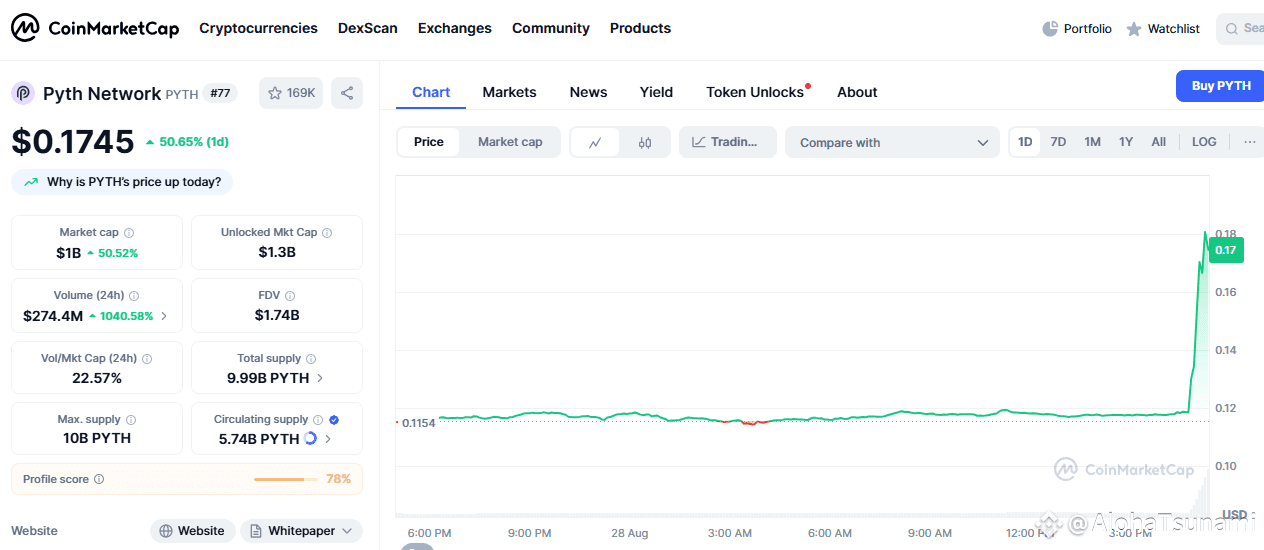
Task: Open Why is PYTH's price up today
Action: [x=122, y=182]
